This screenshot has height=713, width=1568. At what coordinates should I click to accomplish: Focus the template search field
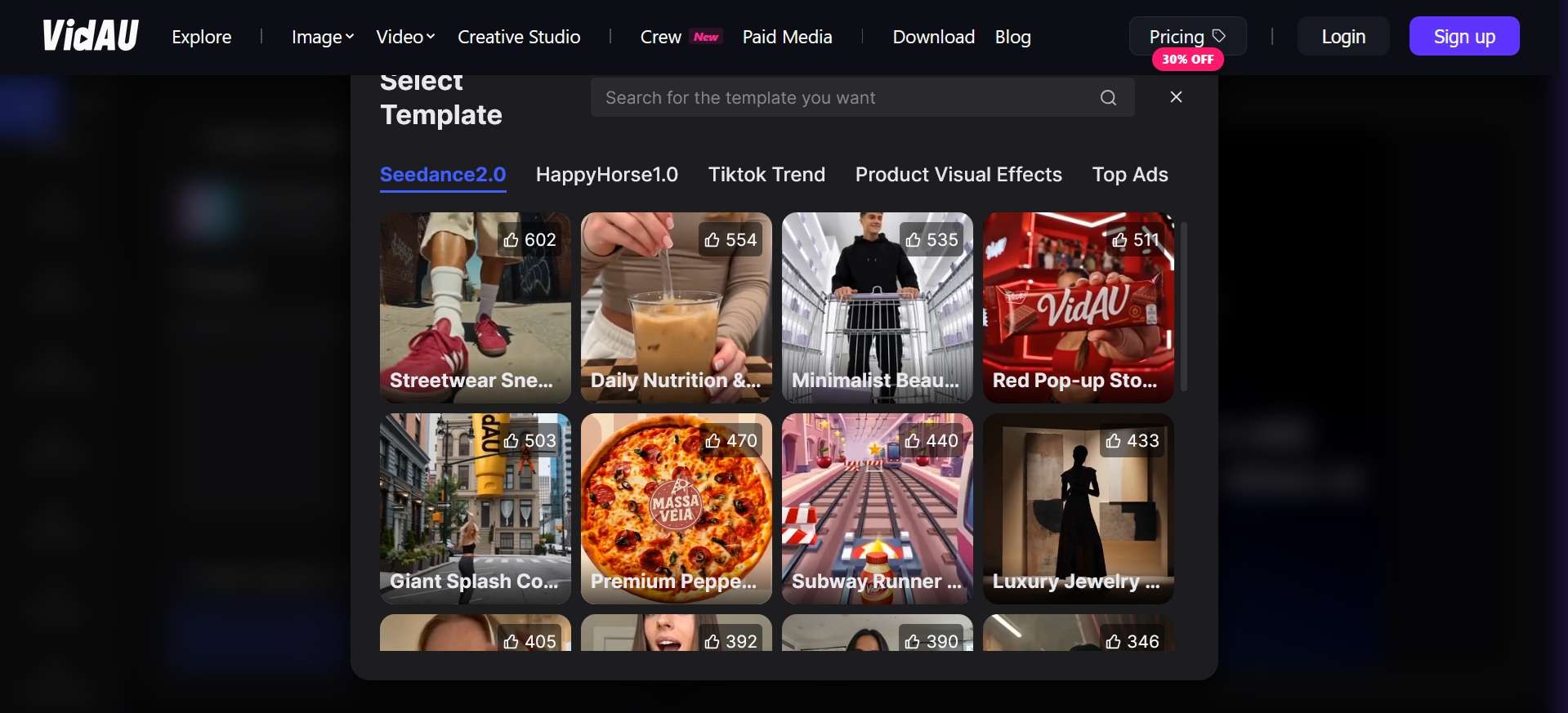point(862,98)
